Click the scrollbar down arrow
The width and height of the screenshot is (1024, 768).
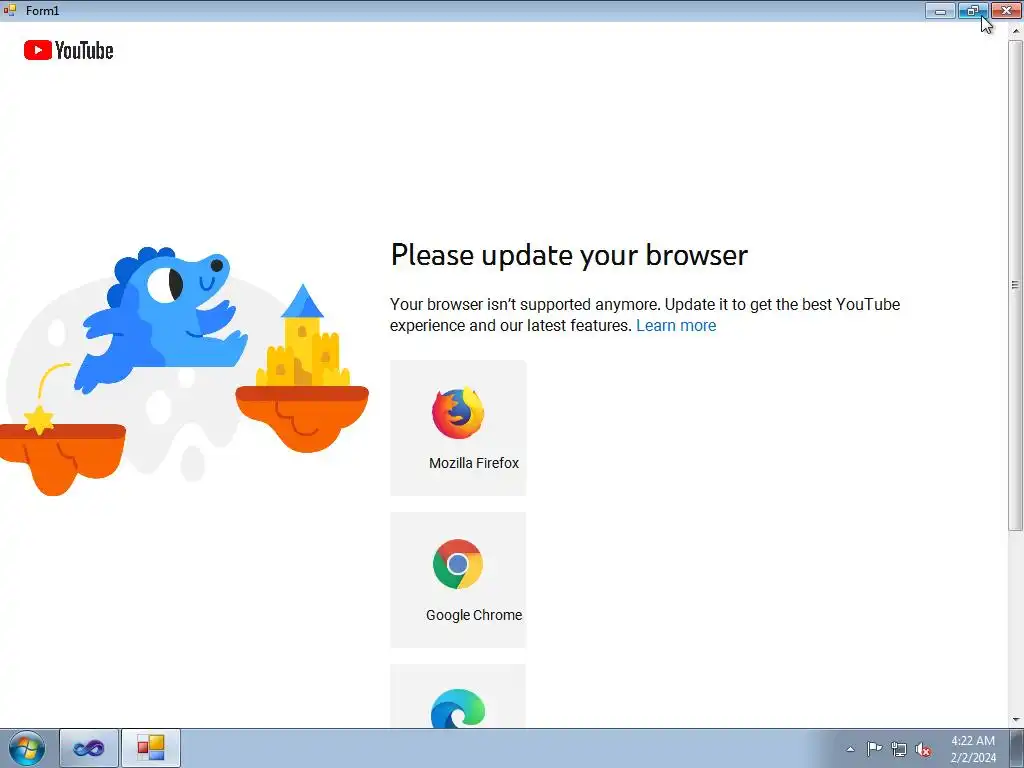[x=1016, y=720]
